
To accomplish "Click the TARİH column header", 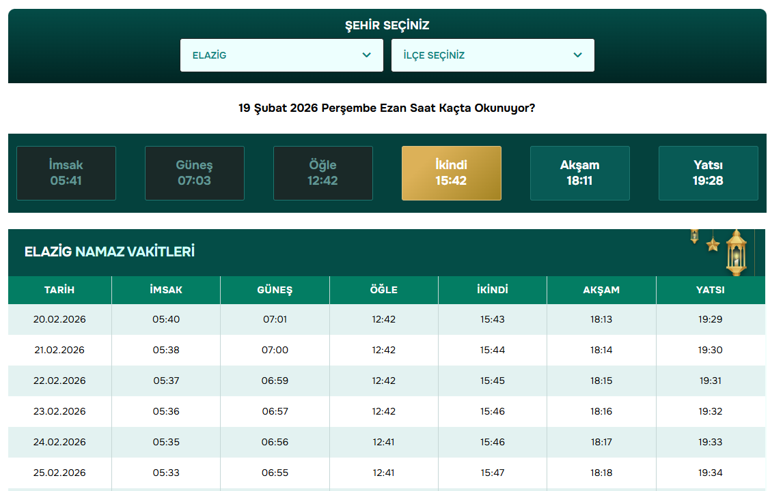I will pos(59,290).
